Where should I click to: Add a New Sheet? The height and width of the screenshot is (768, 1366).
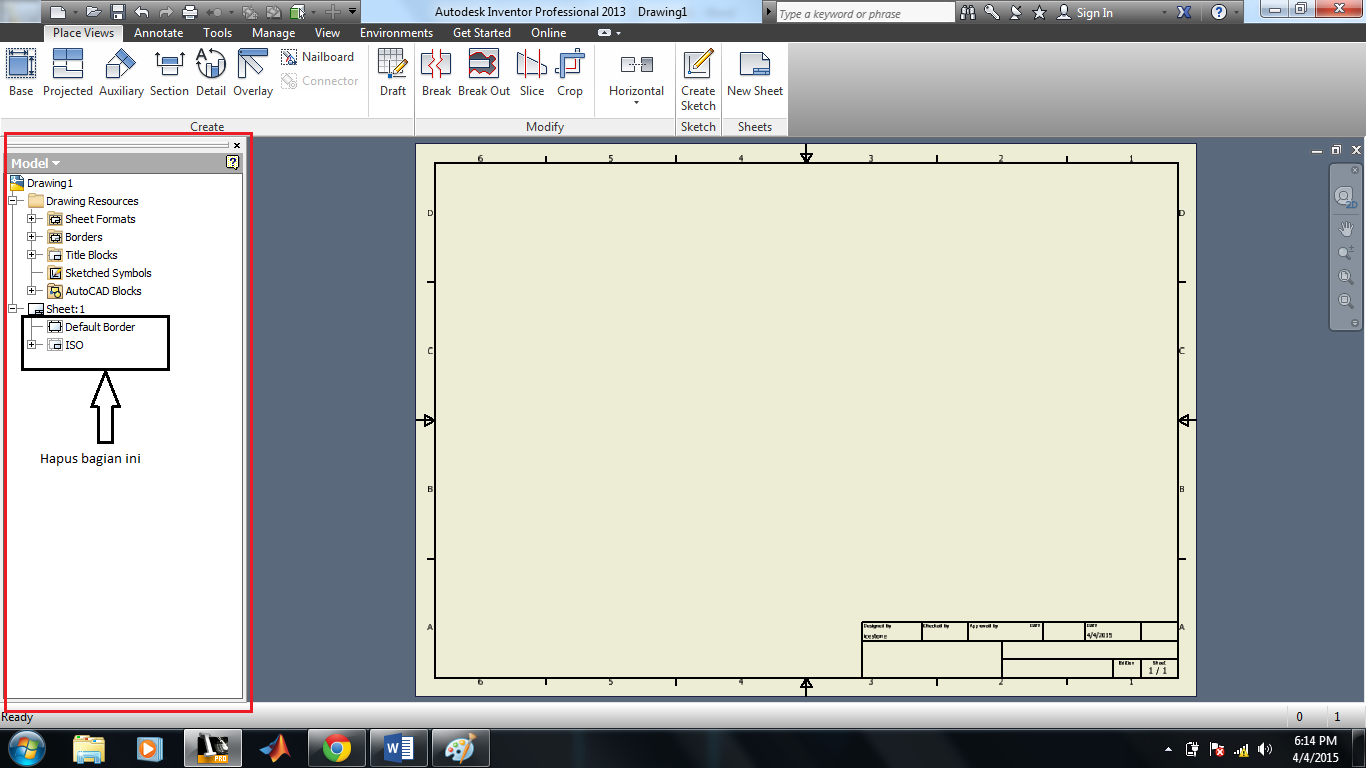[x=755, y=73]
